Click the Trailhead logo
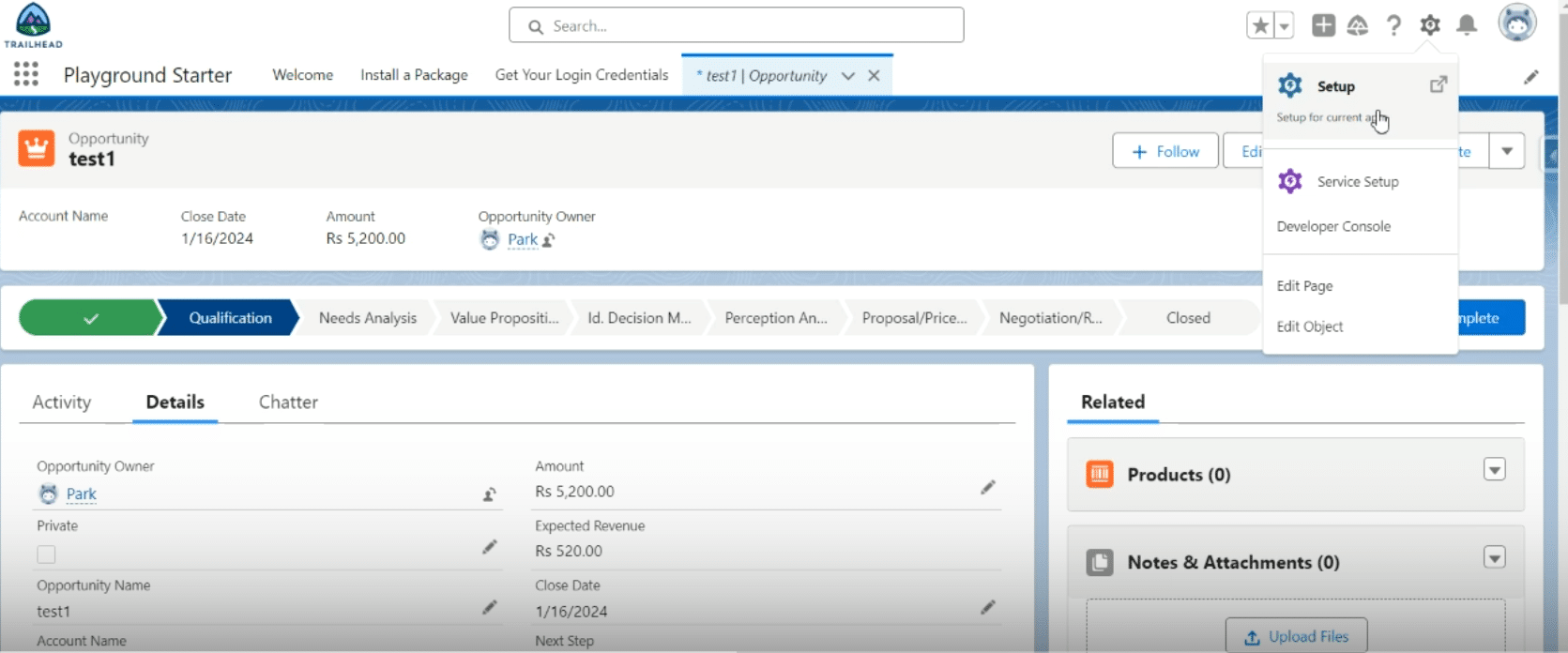Image resolution: width=1568 pixels, height=653 pixels. 33,25
